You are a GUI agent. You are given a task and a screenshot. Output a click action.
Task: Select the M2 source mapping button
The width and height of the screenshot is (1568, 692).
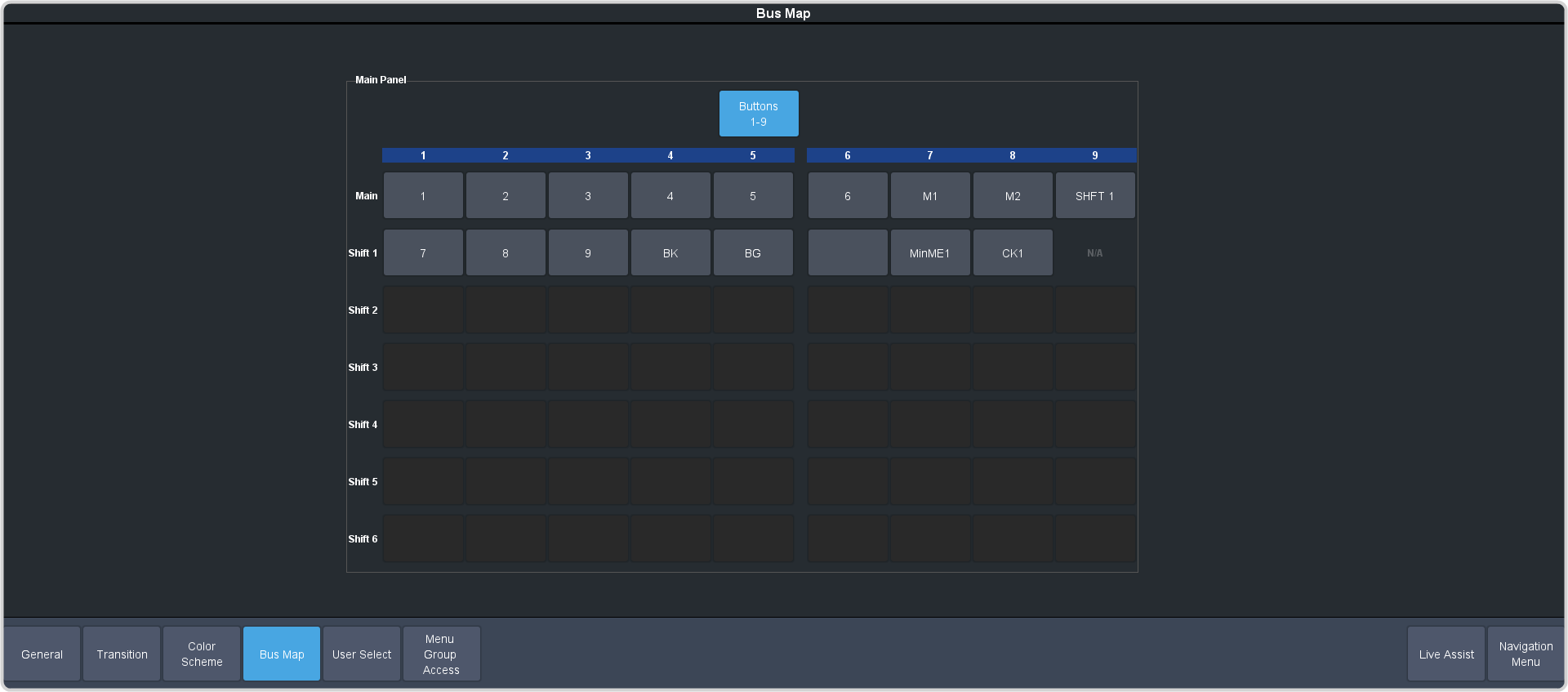(1013, 196)
